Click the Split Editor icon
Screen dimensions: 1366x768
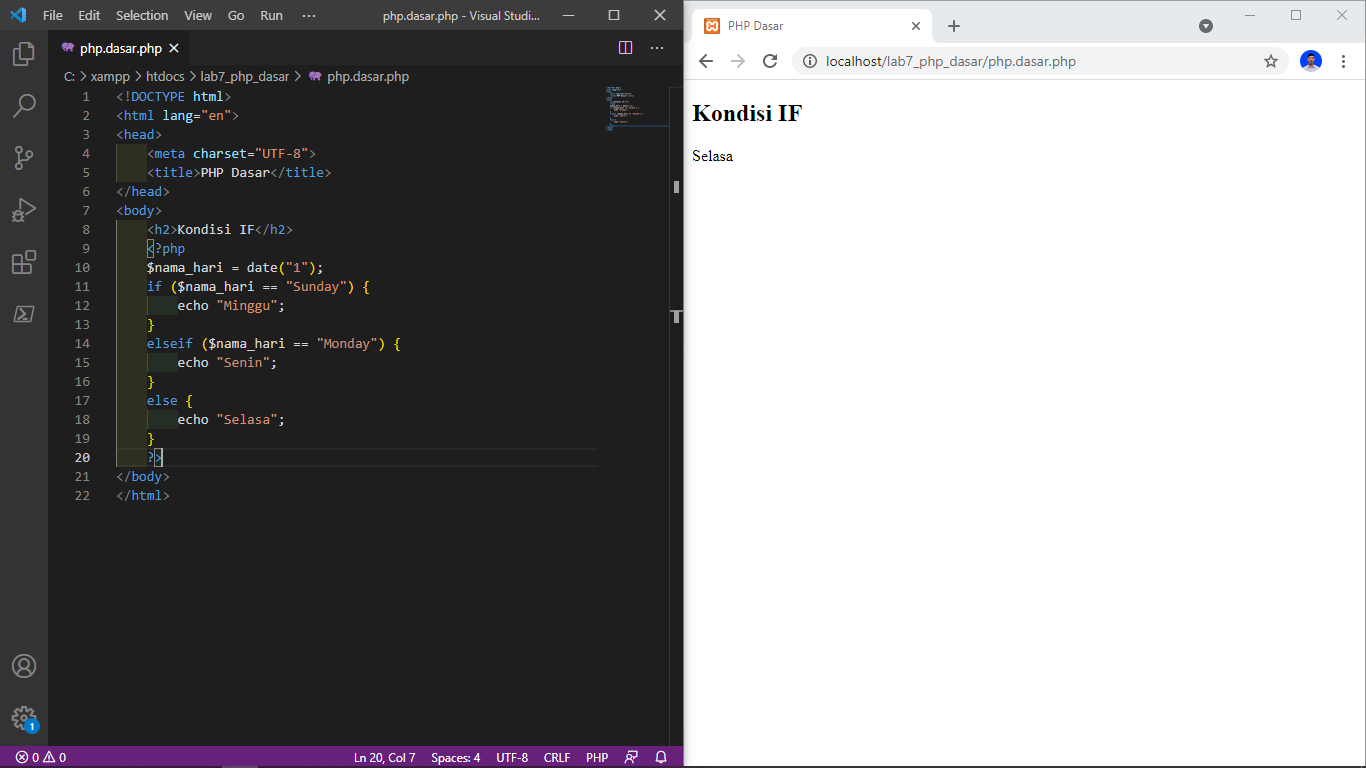point(625,47)
